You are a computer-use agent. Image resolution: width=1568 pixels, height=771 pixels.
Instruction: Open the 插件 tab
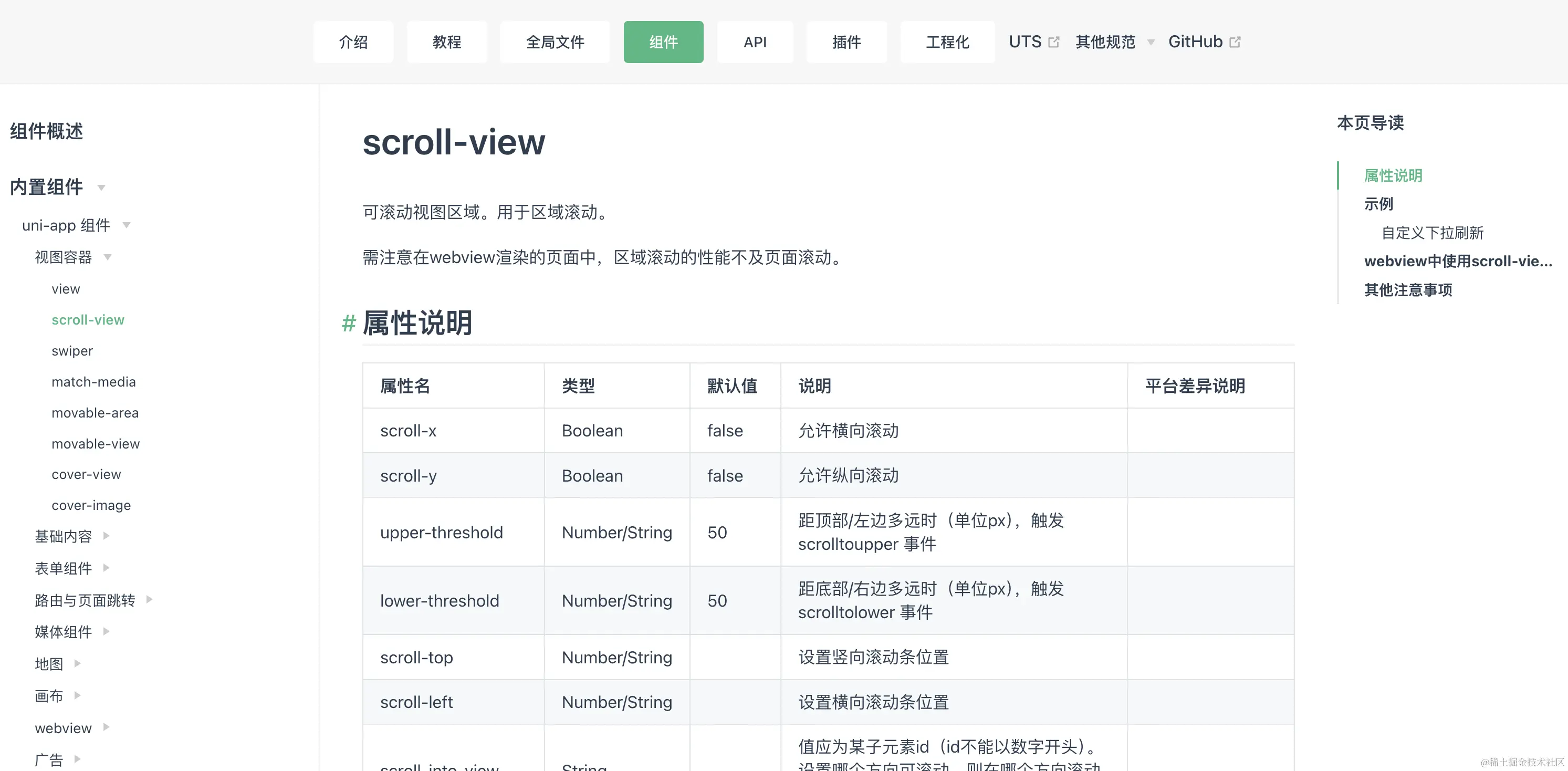click(x=846, y=41)
